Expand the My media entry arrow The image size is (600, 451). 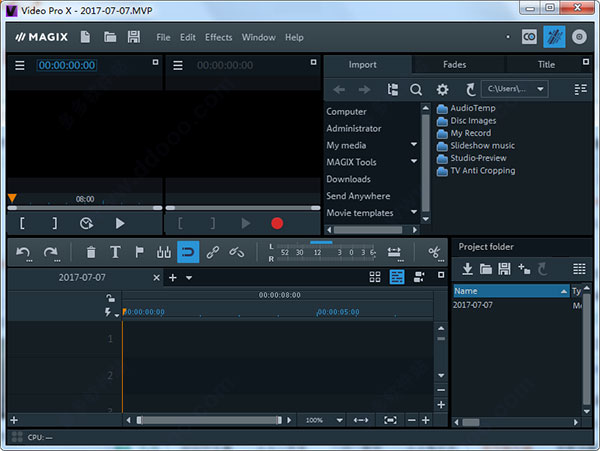click(414, 144)
